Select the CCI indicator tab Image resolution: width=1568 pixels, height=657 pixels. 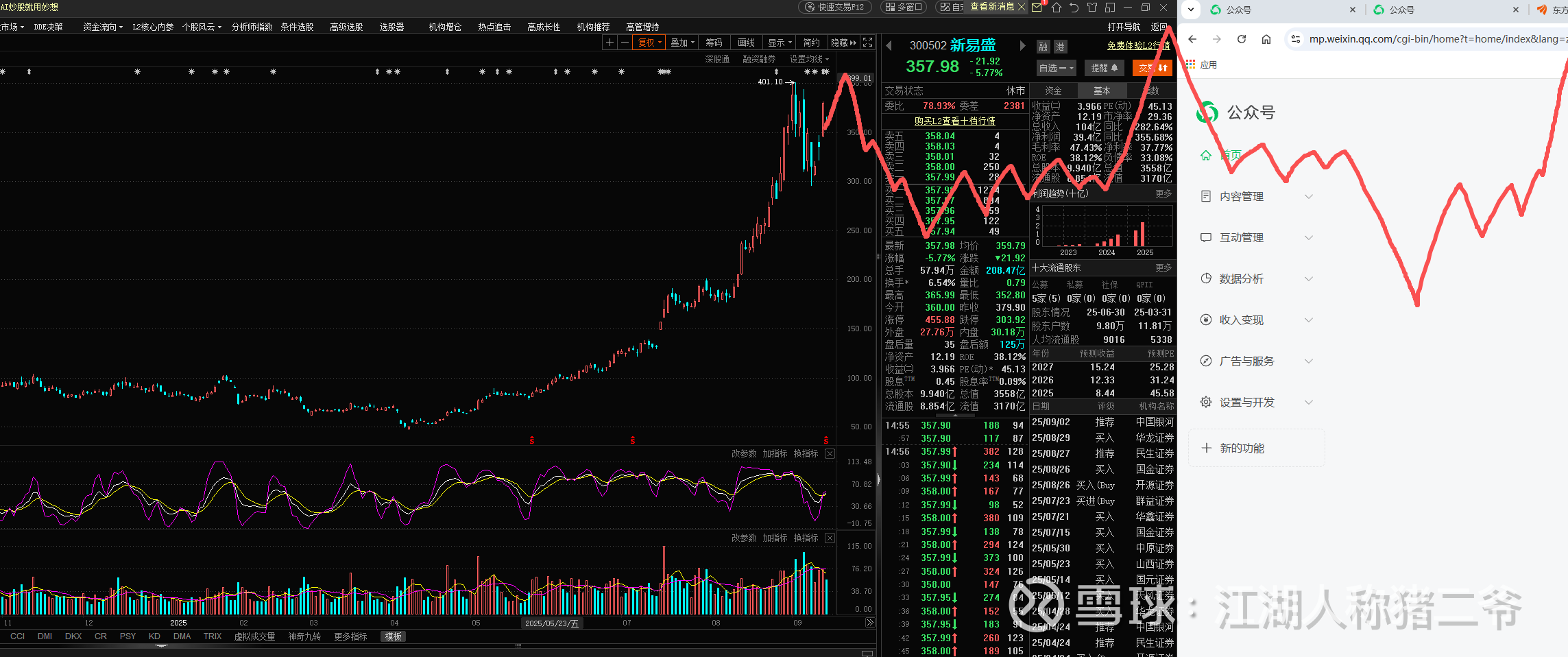point(18,636)
